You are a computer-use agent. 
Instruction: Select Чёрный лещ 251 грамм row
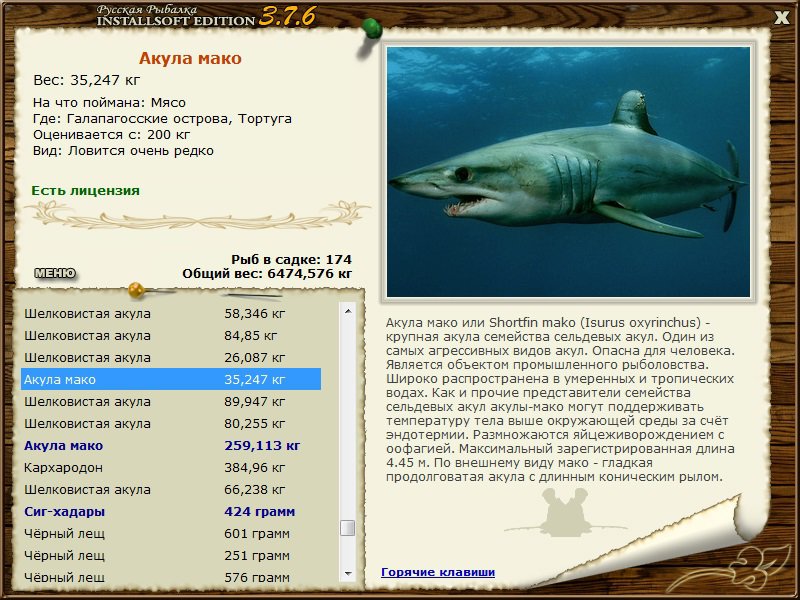click(171, 556)
